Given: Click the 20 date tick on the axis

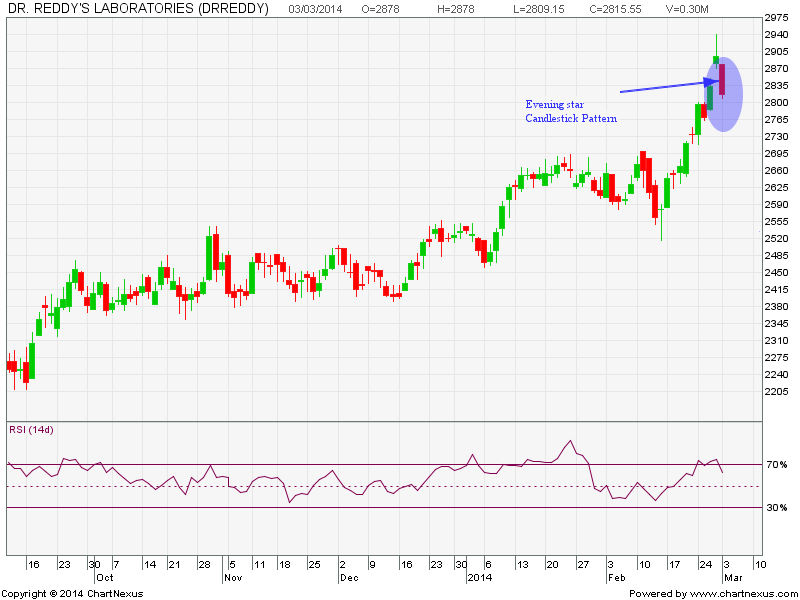Looking at the screenshot, I should click(x=553, y=565).
